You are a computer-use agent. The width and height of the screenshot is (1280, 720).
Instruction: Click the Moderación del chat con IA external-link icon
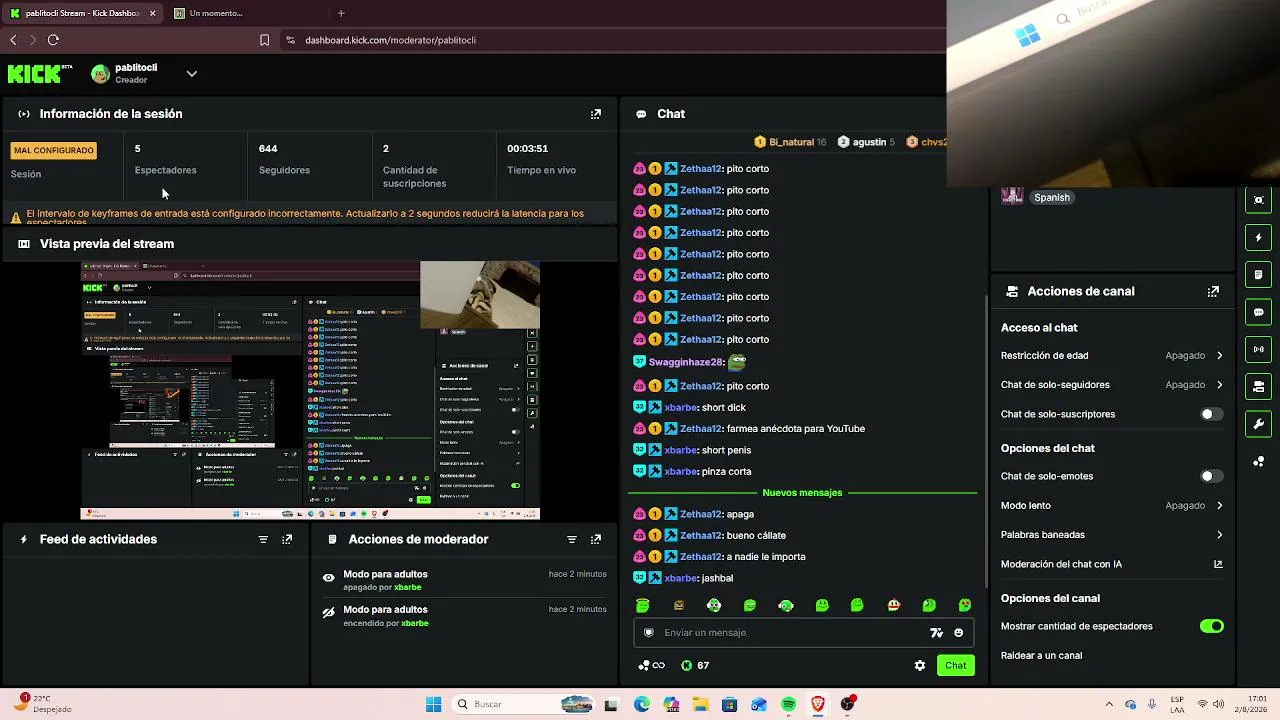1218,564
